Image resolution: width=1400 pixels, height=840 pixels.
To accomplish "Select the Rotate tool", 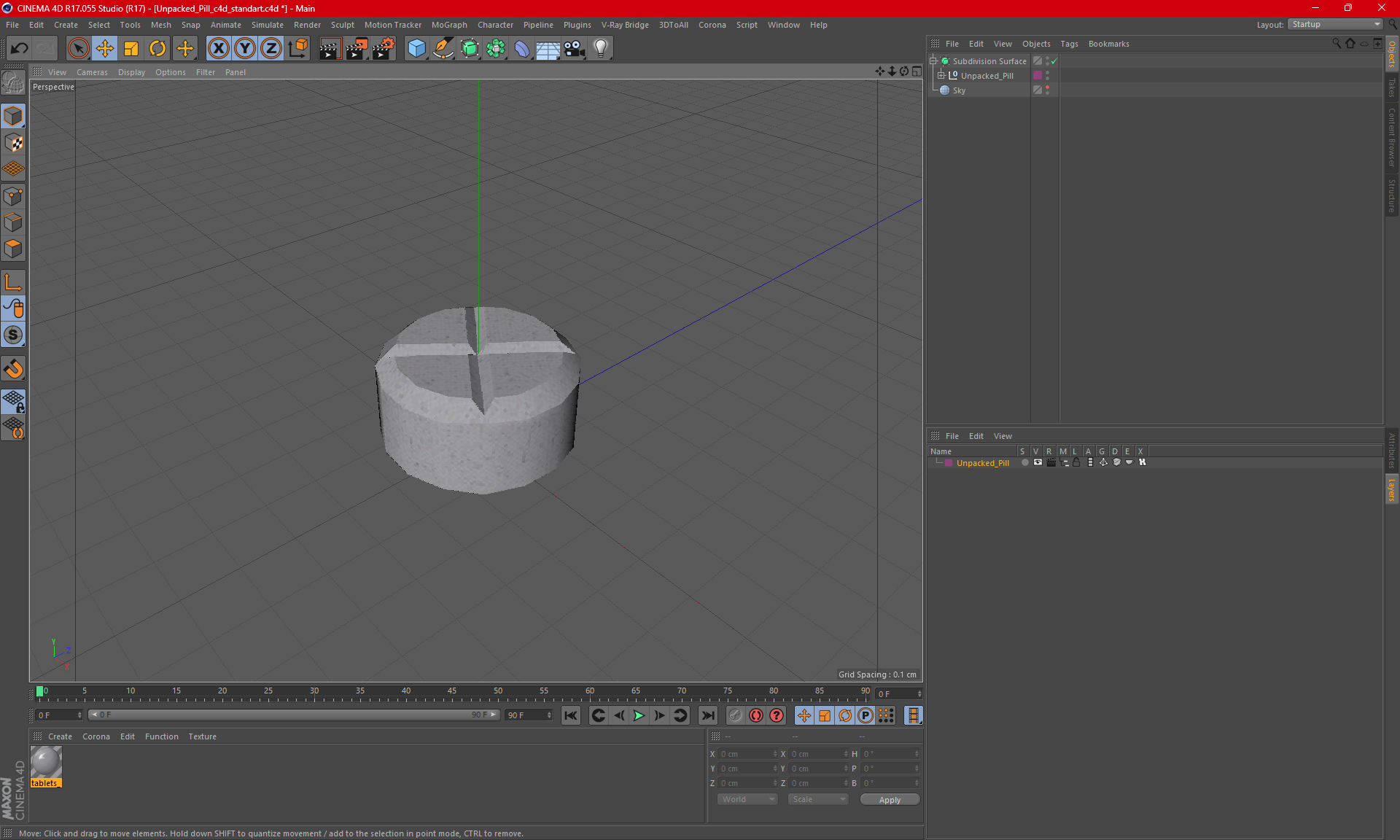I will point(157,48).
